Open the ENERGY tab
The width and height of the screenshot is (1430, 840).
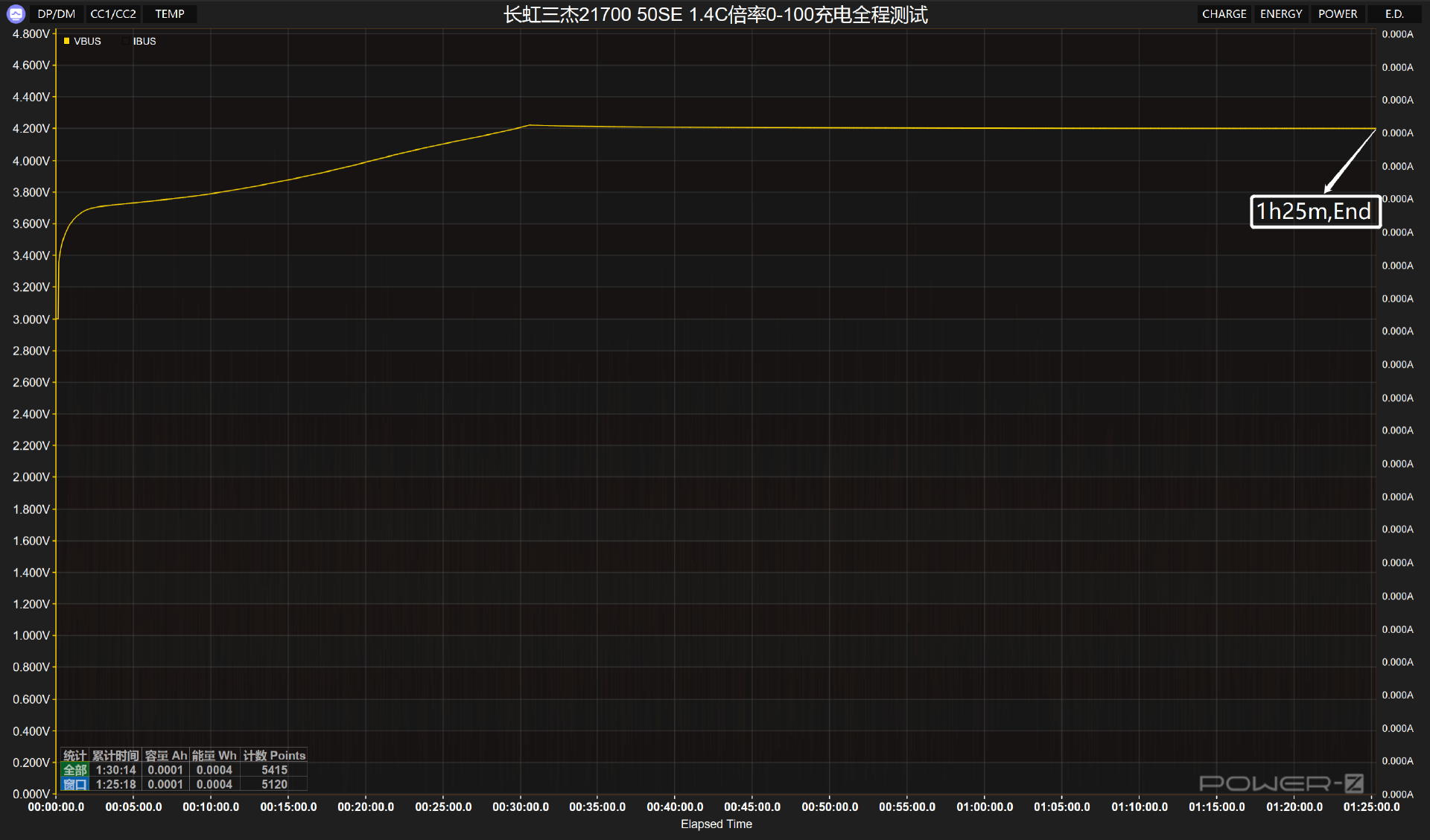tap(1281, 14)
